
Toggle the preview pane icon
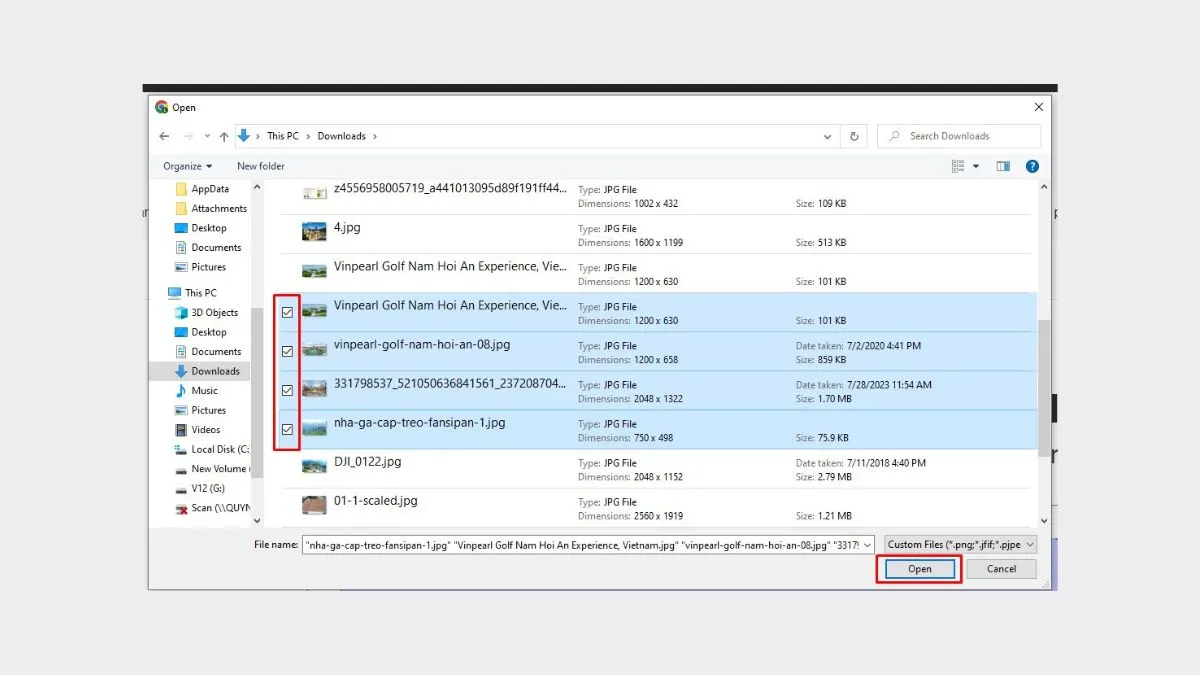pyautogui.click(x=1003, y=166)
